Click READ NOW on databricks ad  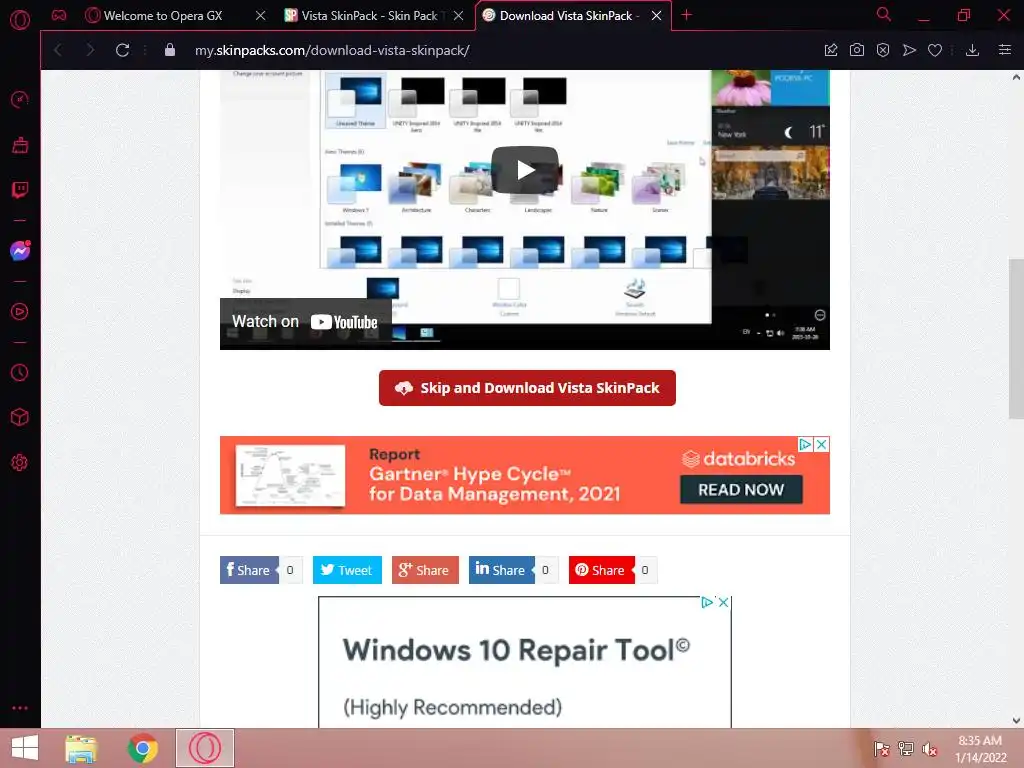pyautogui.click(x=741, y=490)
